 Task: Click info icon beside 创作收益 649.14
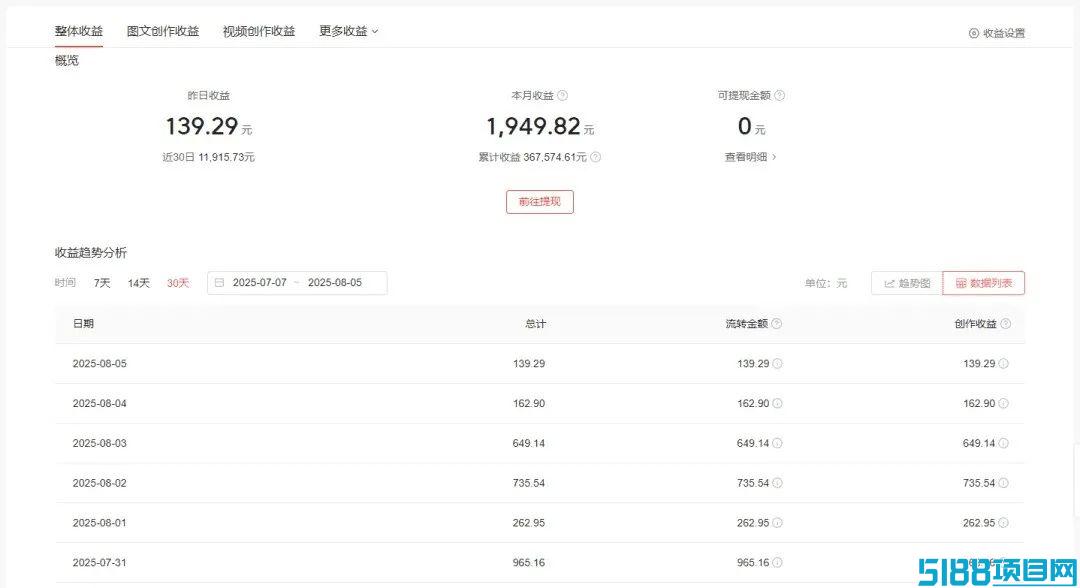(1004, 443)
